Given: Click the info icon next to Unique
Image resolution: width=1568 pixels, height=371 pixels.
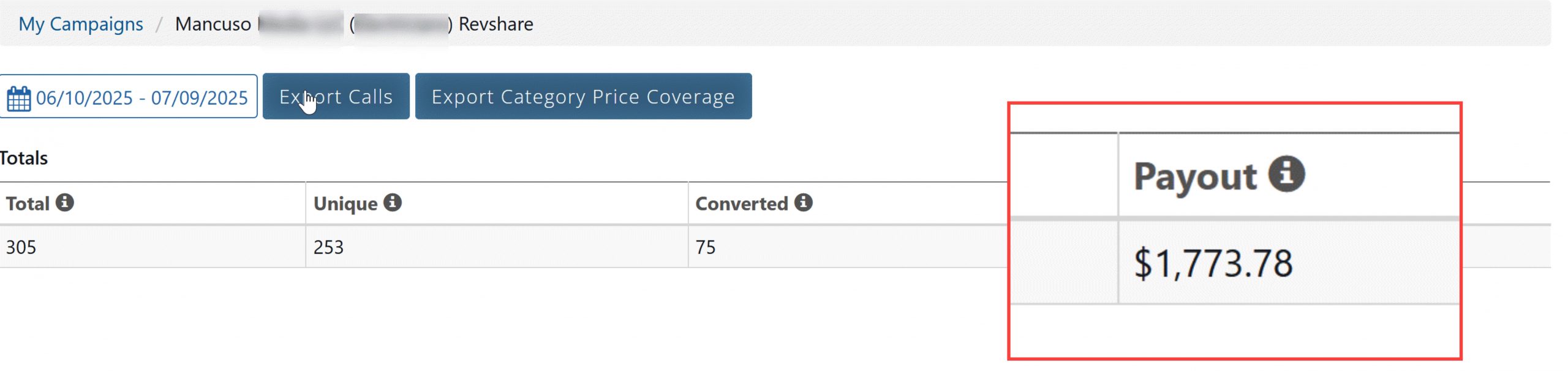Looking at the screenshot, I should point(393,203).
